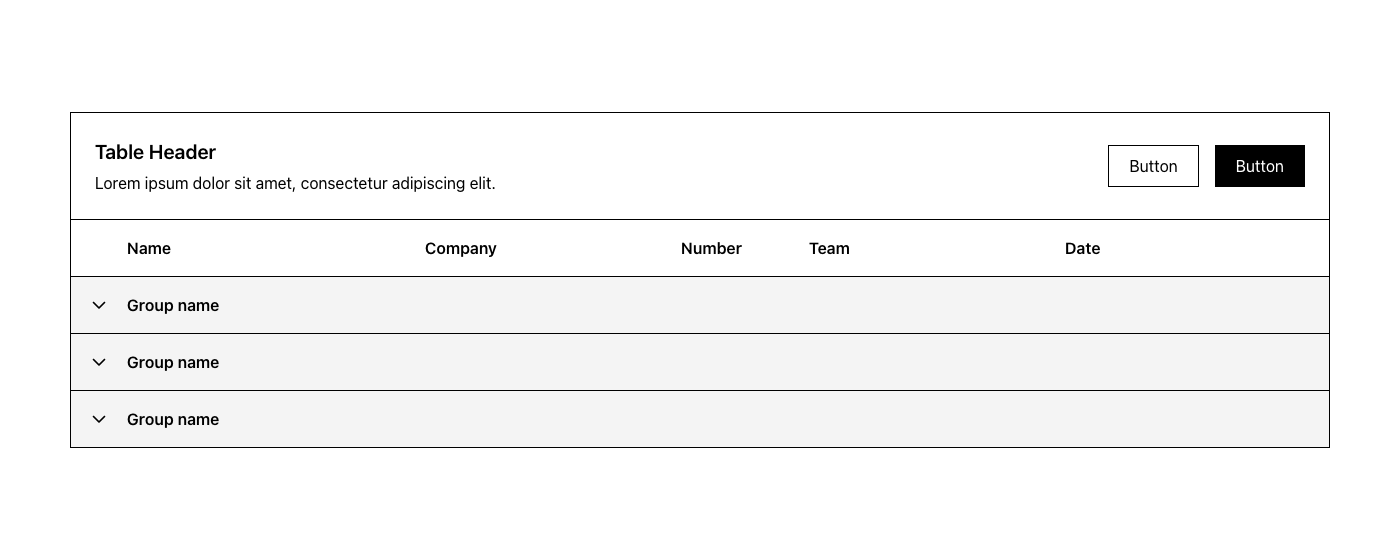The image size is (1400, 560).
Task: Select the top Group name label
Action: 173,305
